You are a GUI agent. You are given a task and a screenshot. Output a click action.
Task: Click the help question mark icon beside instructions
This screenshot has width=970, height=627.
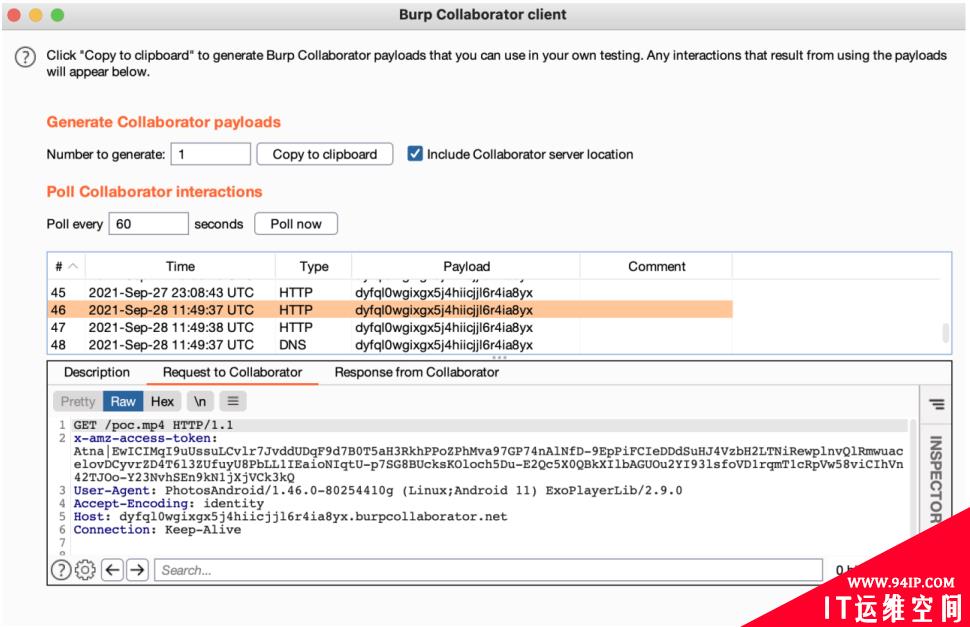point(25,57)
